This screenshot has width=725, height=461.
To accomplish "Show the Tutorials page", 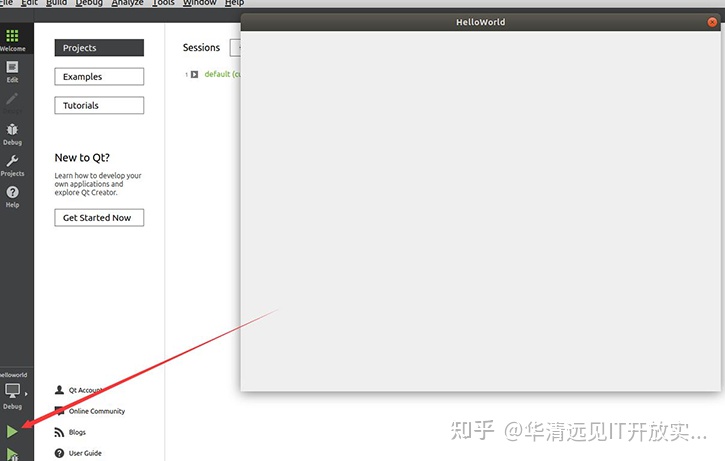I will [x=99, y=105].
